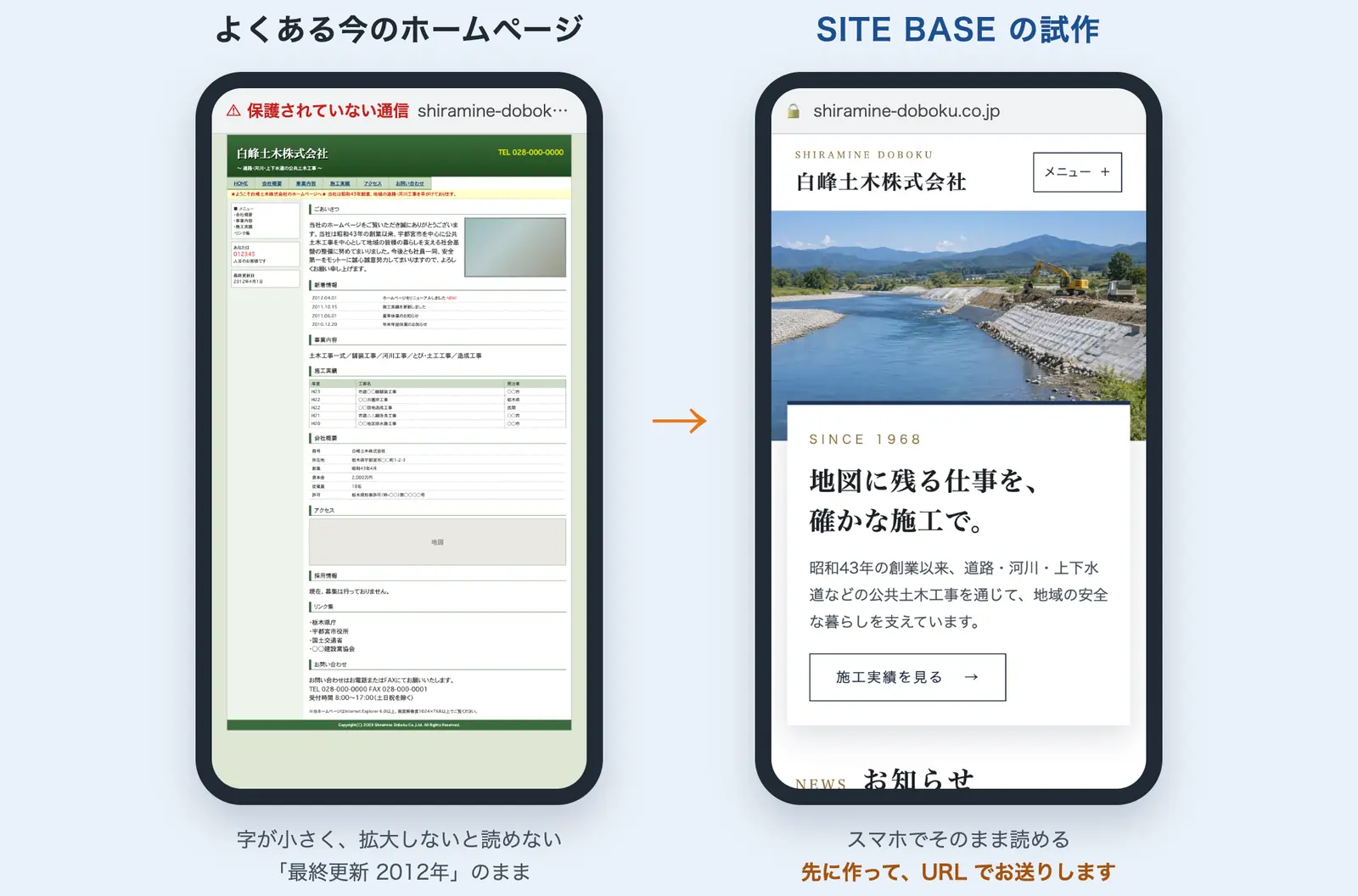Click the 先に作って、URL でお送りします caption
This screenshot has height=896, width=1358.
click(x=958, y=871)
